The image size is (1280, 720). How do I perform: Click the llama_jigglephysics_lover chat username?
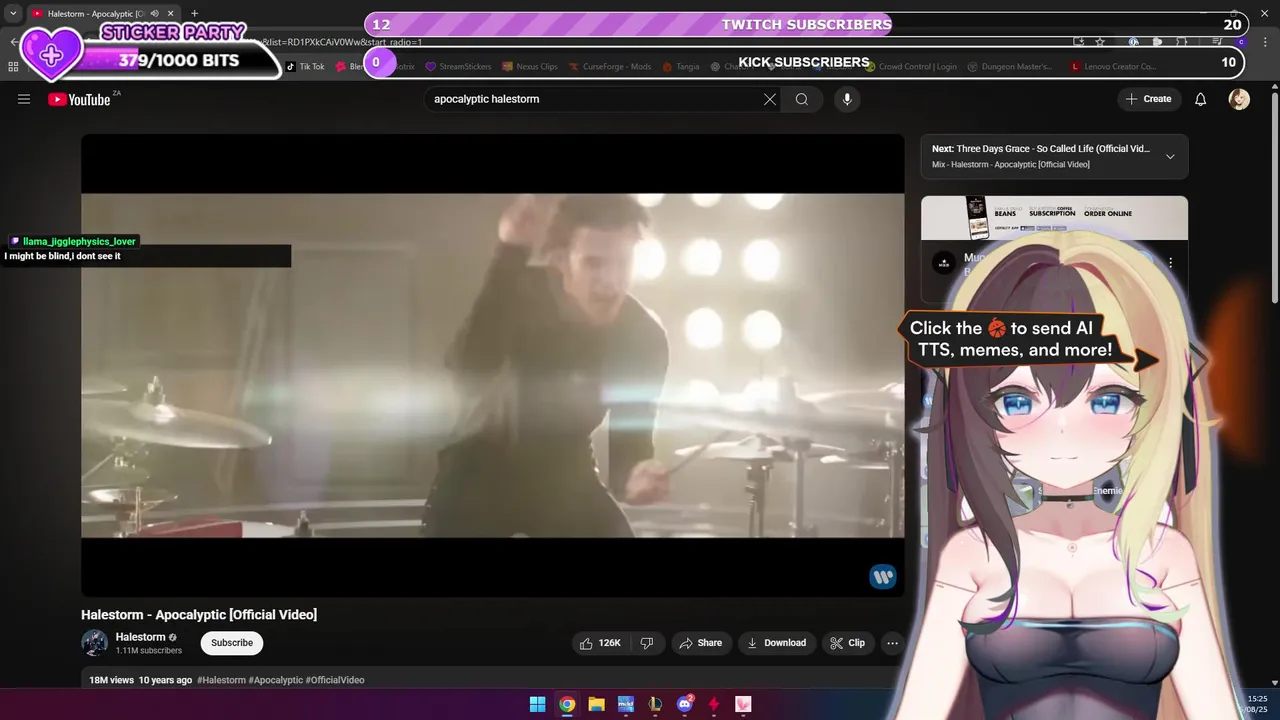(x=79, y=241)
